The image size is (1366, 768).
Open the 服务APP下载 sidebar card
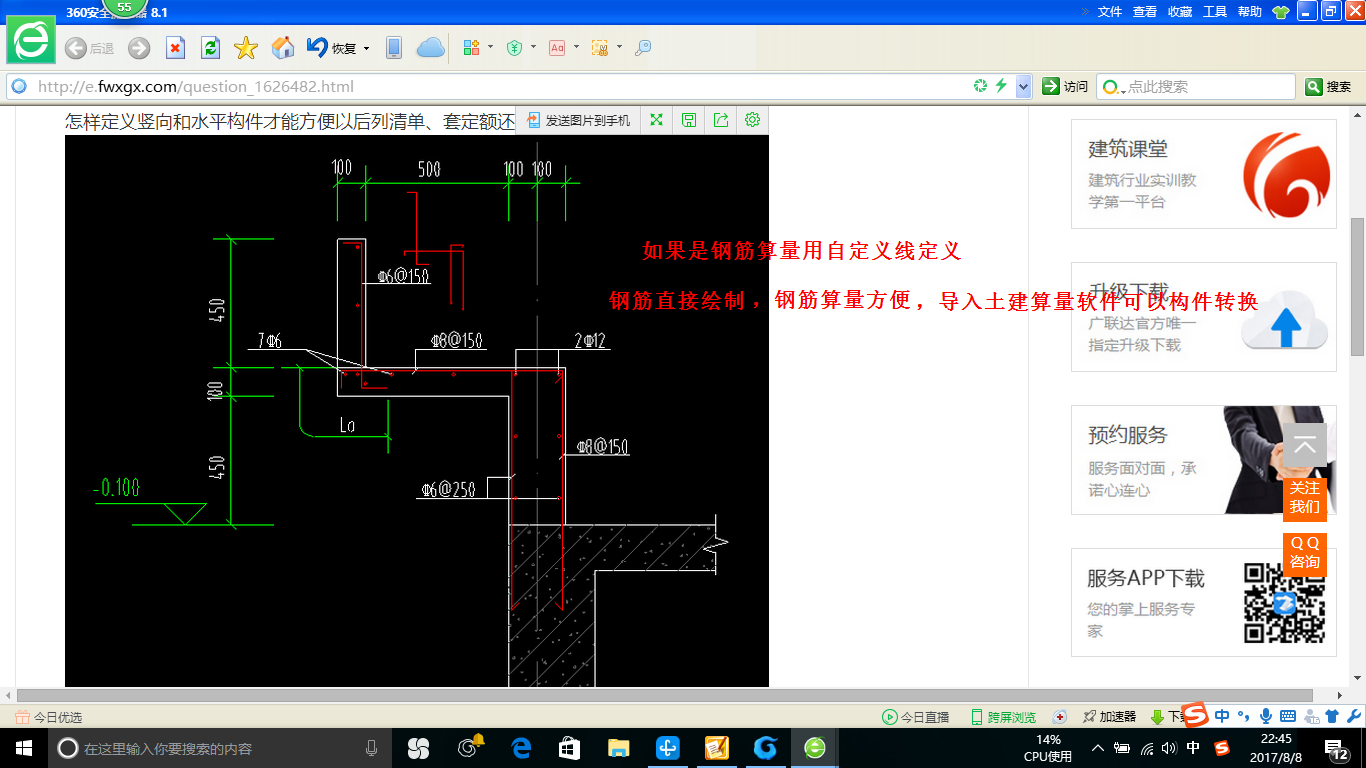pyautogui.click(x=1204, y=602)
